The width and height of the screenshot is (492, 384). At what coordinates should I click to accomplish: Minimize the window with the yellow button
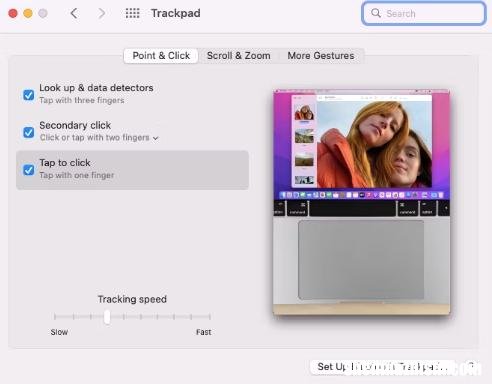(x=28, y=13)
